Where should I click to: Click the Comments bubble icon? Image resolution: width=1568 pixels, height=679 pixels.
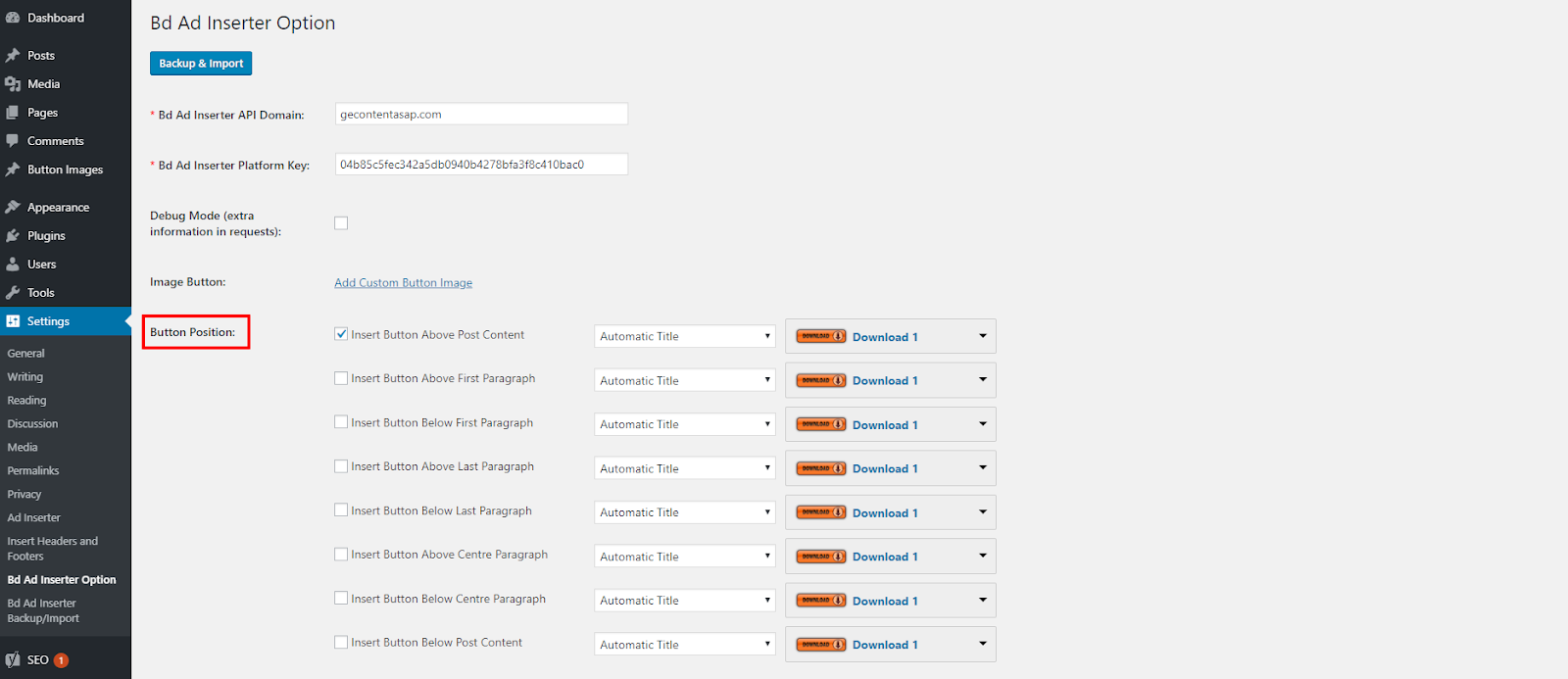[x=13, y=141]
